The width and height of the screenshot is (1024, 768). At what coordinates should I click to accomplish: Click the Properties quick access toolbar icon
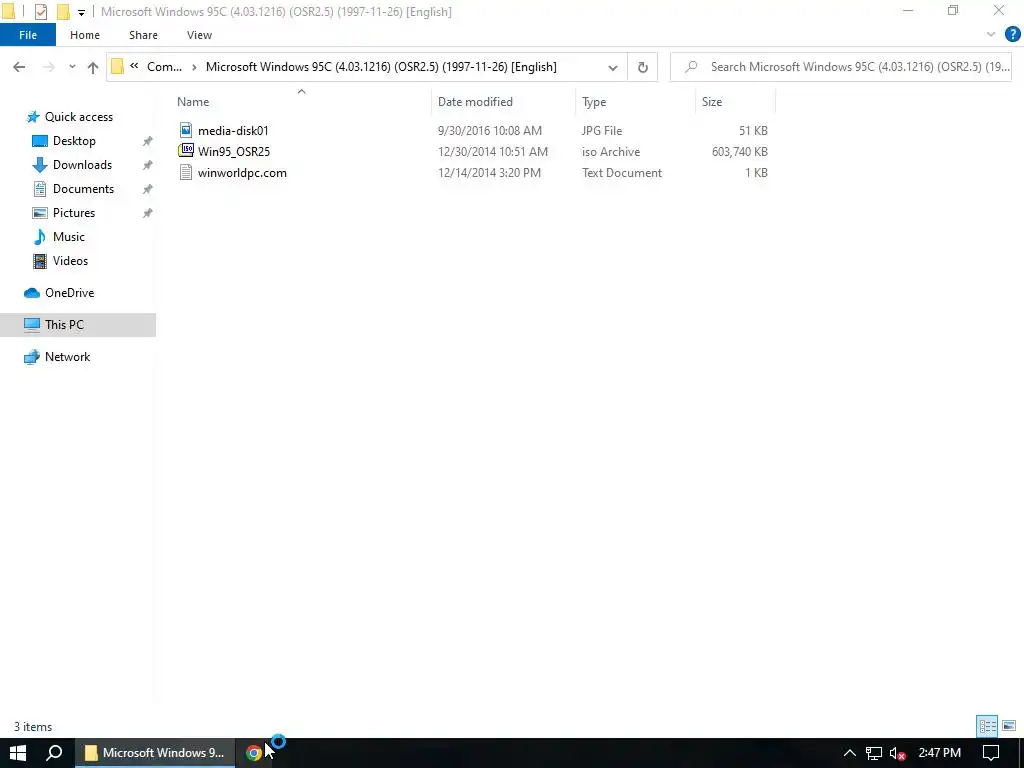(x=40, y=12)
